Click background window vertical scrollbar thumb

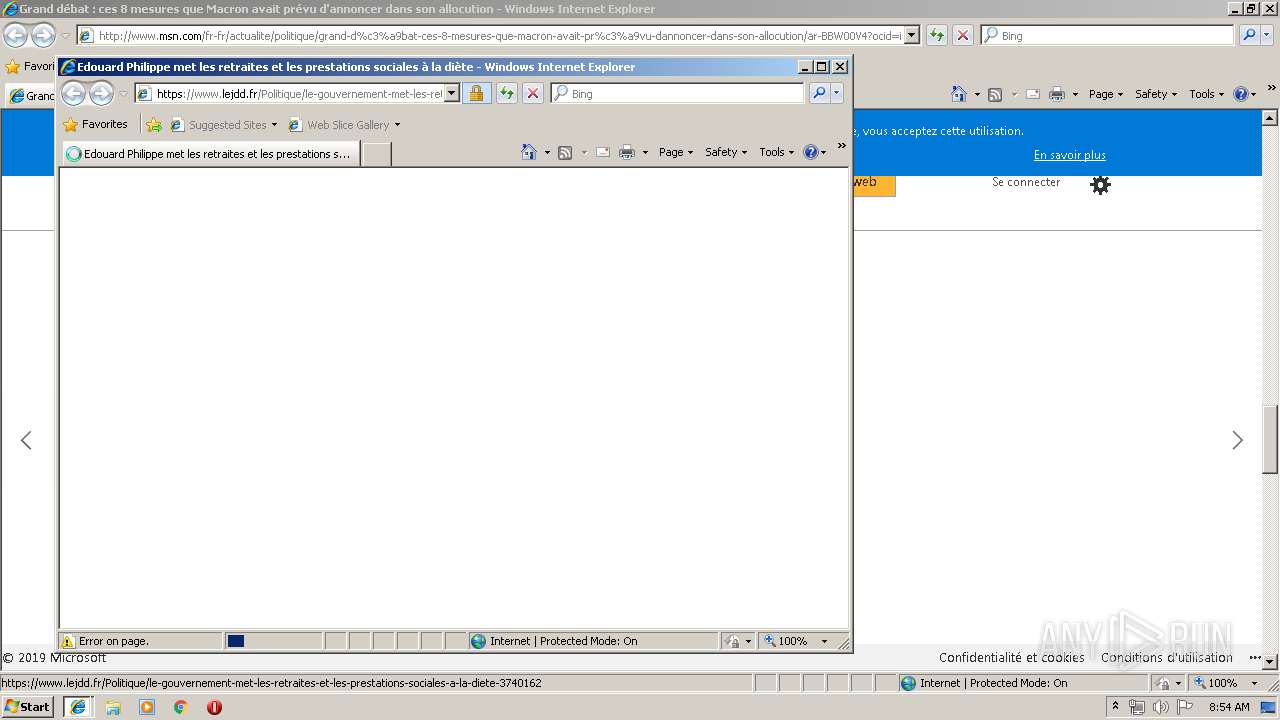click(x=1270, y=439)
